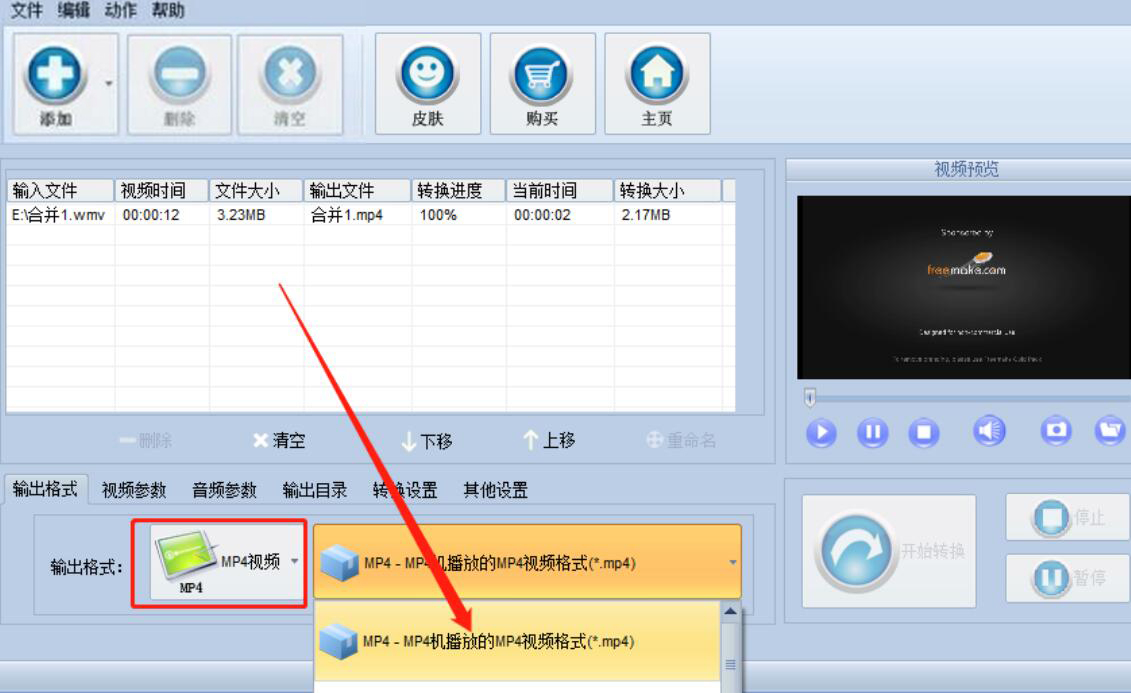Viewport: 1131px width, 693px height.
Task: Take a snapshot with the camera icon
Action: click(1056, 431)
